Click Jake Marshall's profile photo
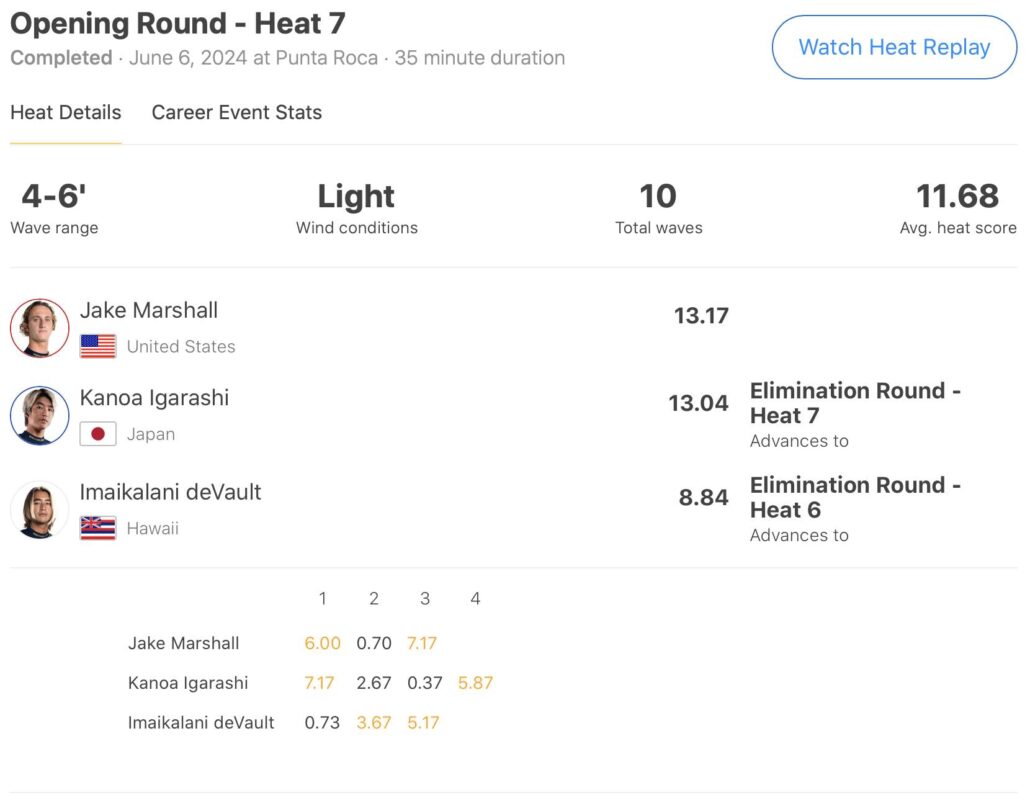Screen dimensions: 1030x803 pos(40,328)
